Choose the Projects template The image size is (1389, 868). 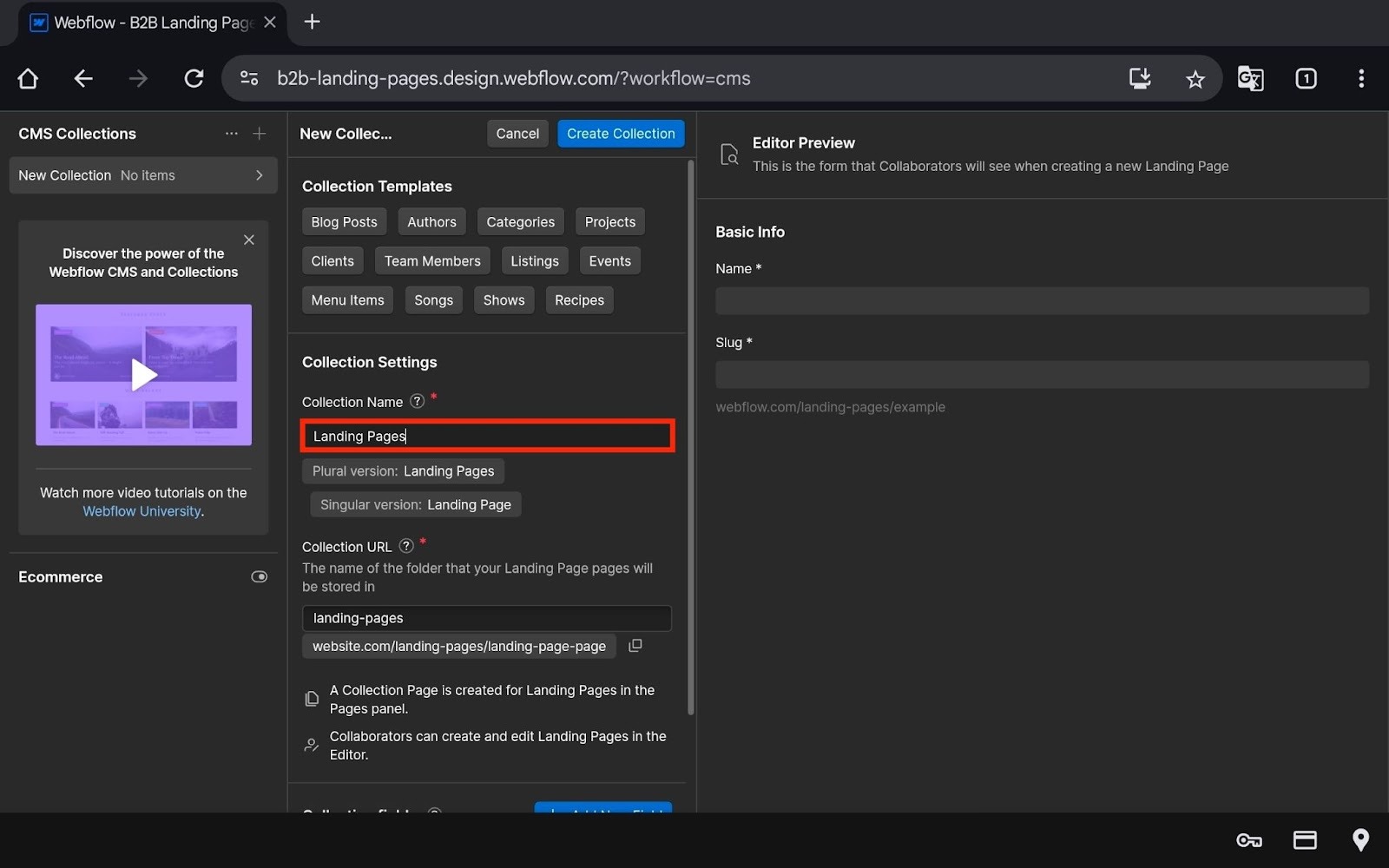pos(610,222)
